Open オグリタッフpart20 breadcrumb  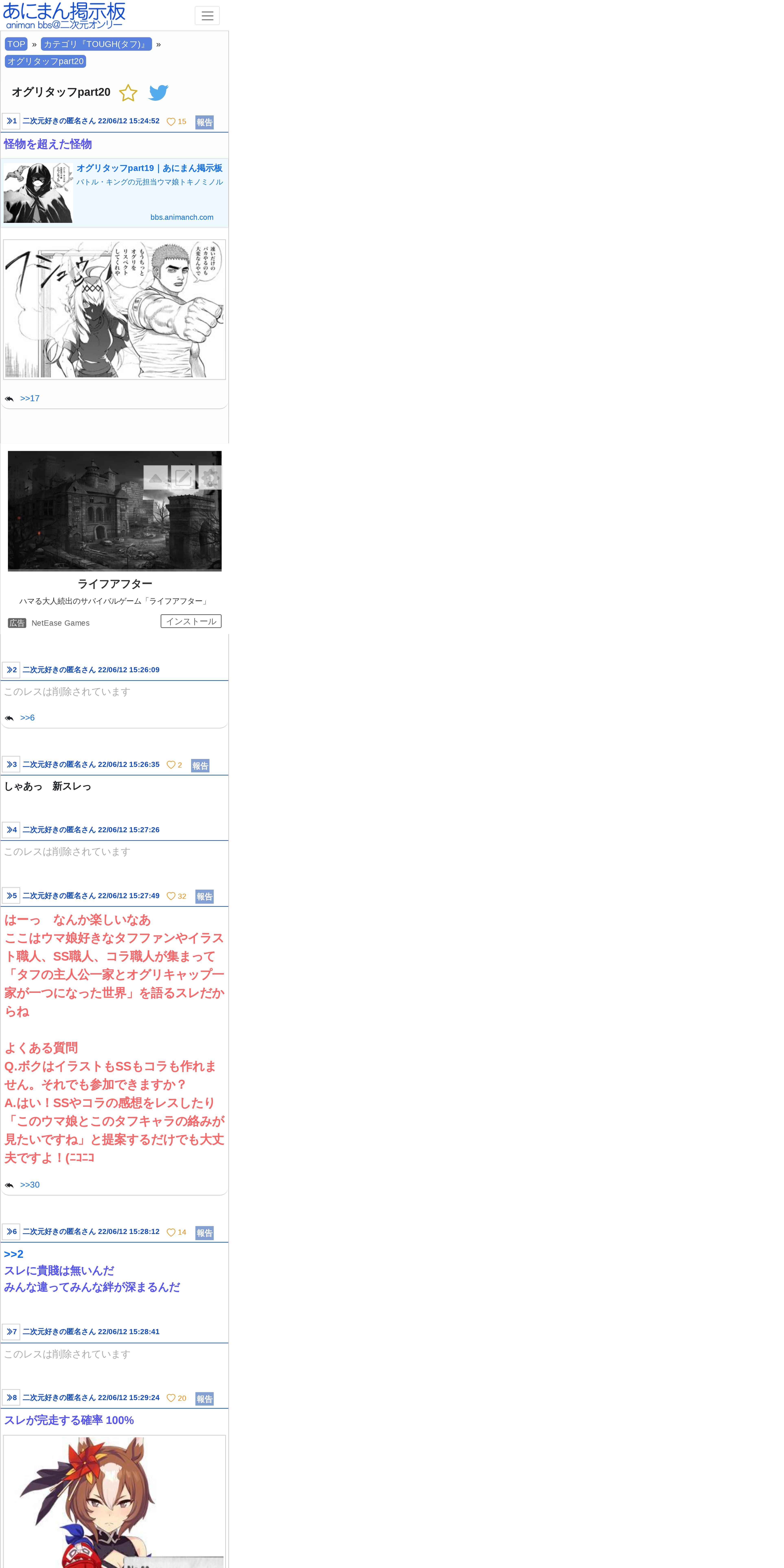[x=46, y=61]
